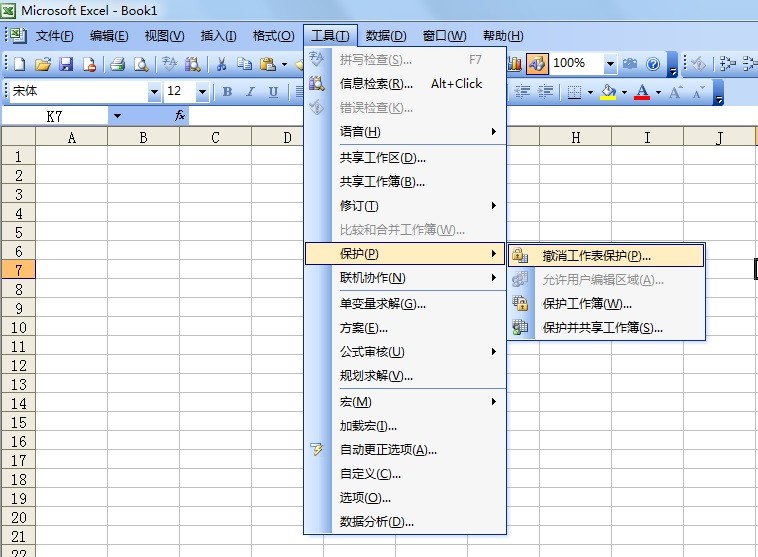Click the Spelling check toolbar icon
Screen dimensions: 758x557
click(x=169, y=64)
